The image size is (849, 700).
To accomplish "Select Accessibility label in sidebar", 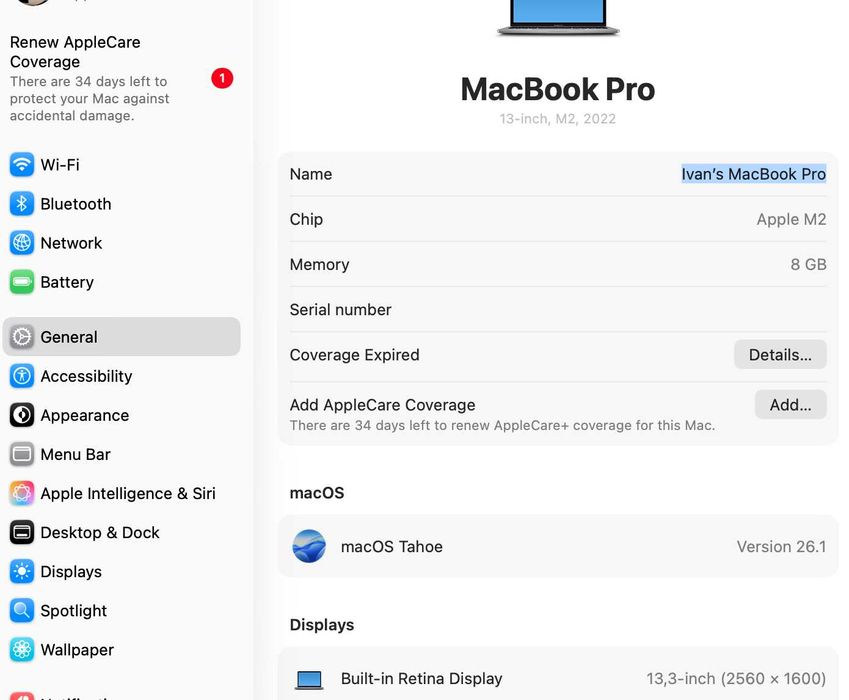I will point(86,376).
